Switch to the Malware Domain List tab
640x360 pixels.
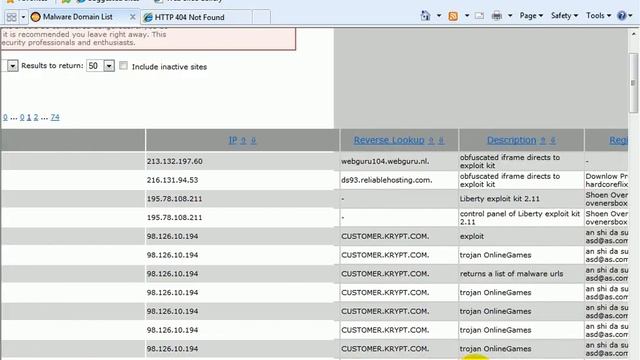[x=78, y=17]
